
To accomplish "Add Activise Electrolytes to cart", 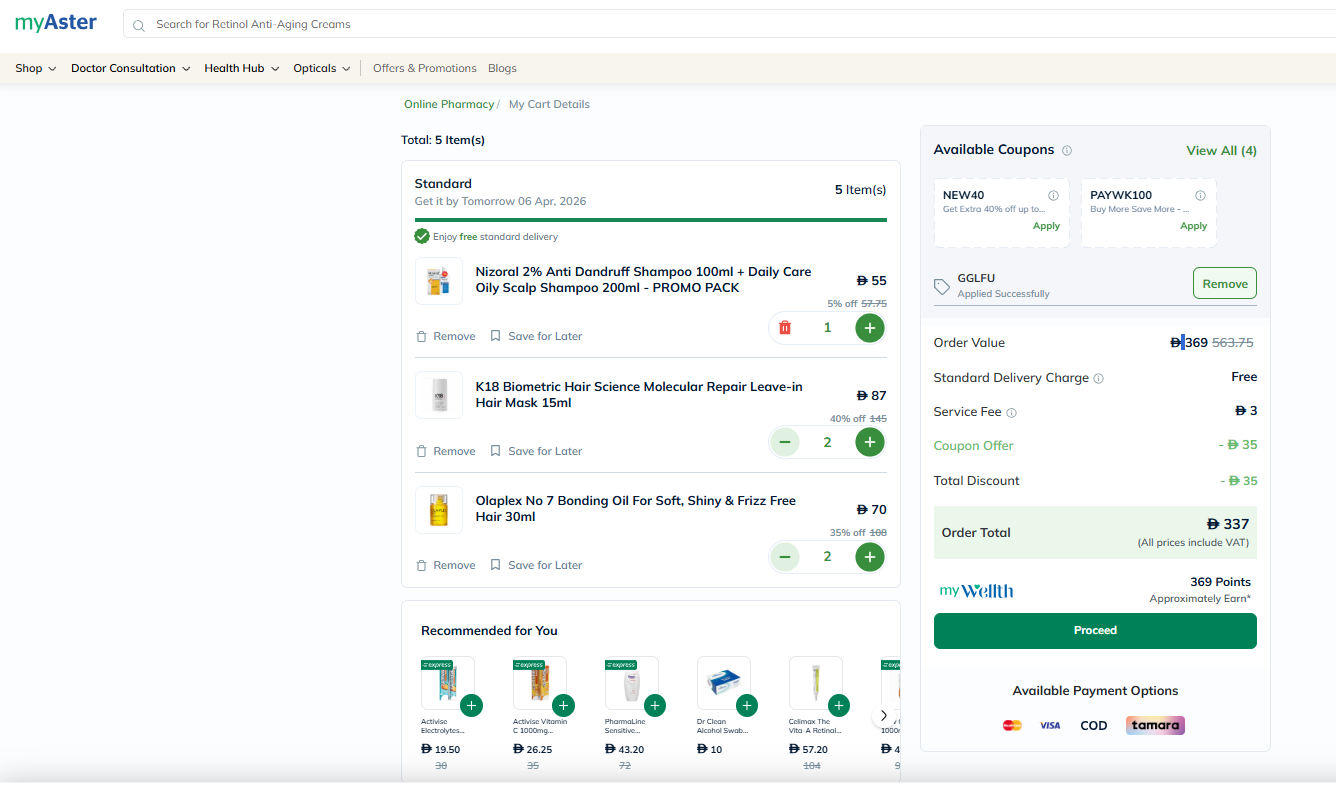I will click(471, 706).
